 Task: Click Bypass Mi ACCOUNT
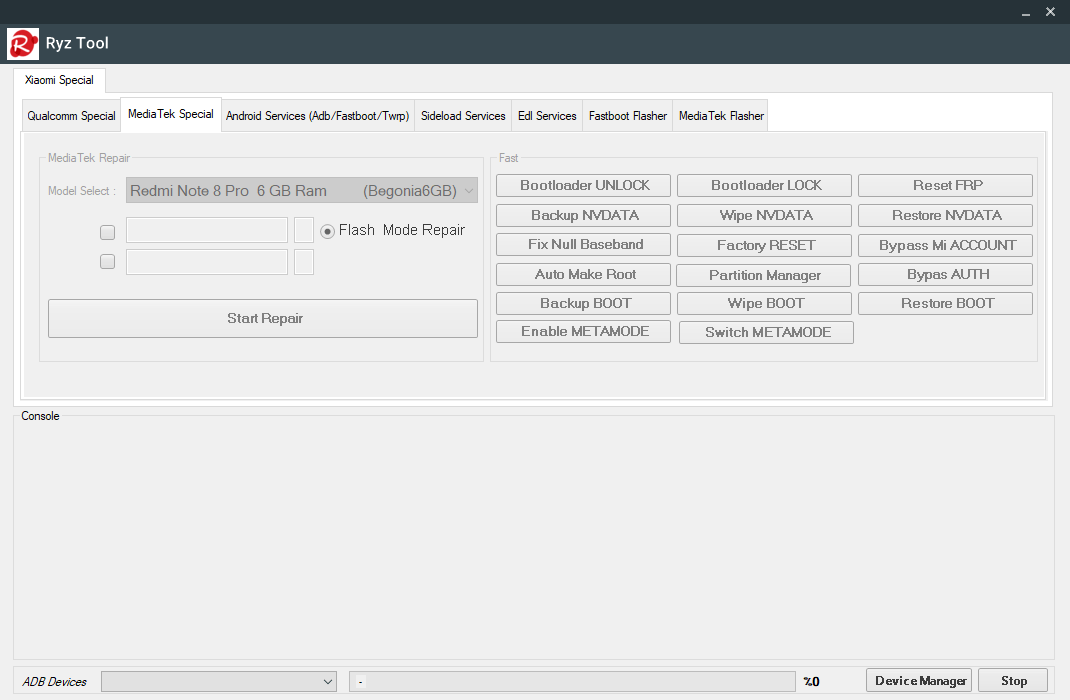pos(944,245)
